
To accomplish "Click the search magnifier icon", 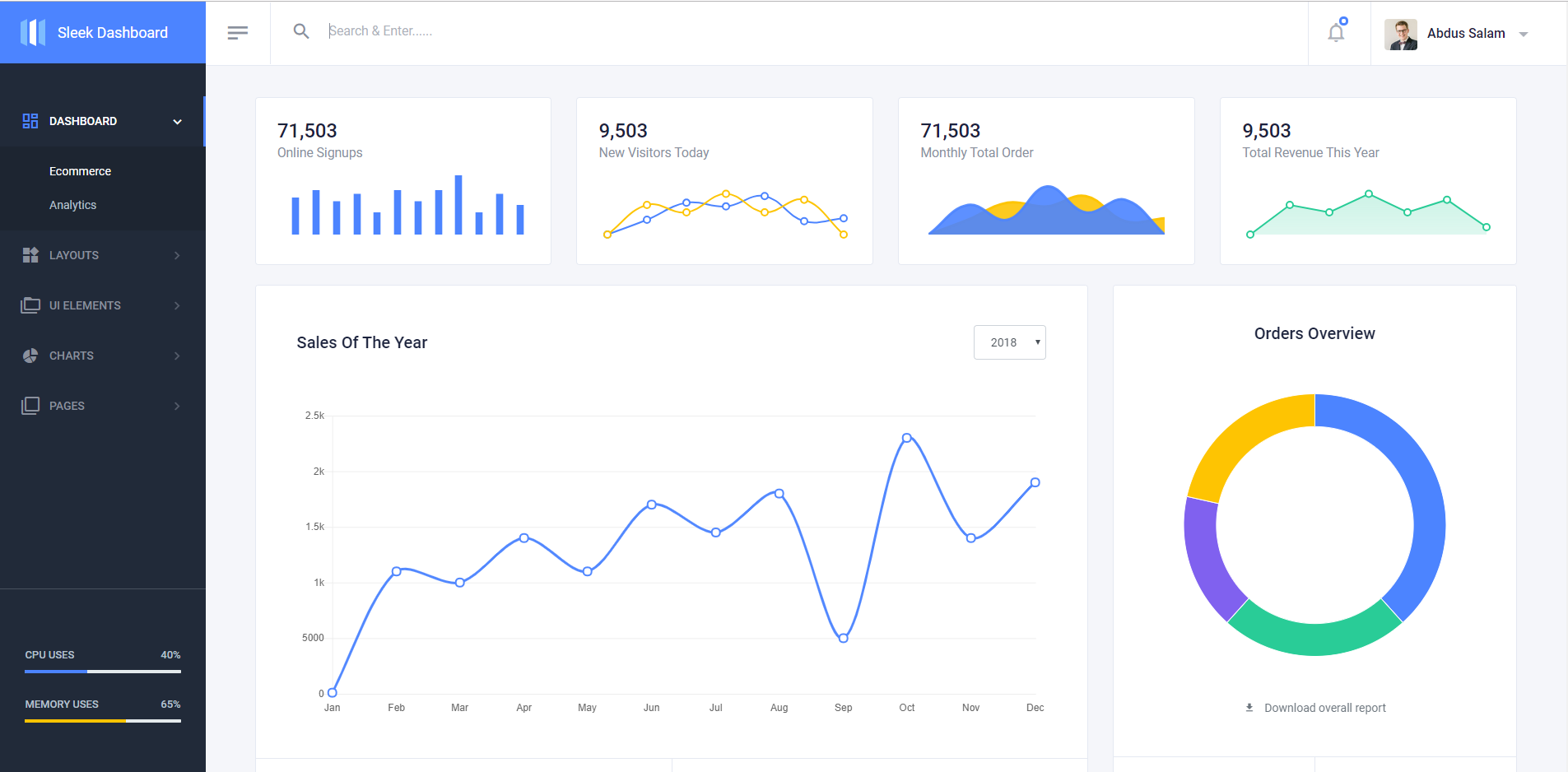I will [x=301, y=31].
